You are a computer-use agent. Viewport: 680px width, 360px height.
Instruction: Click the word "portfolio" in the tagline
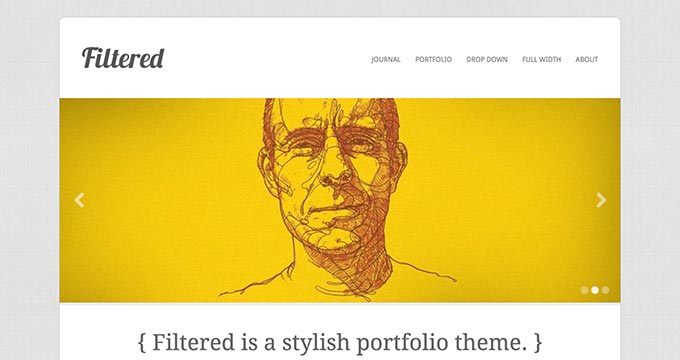coord(402,343)
